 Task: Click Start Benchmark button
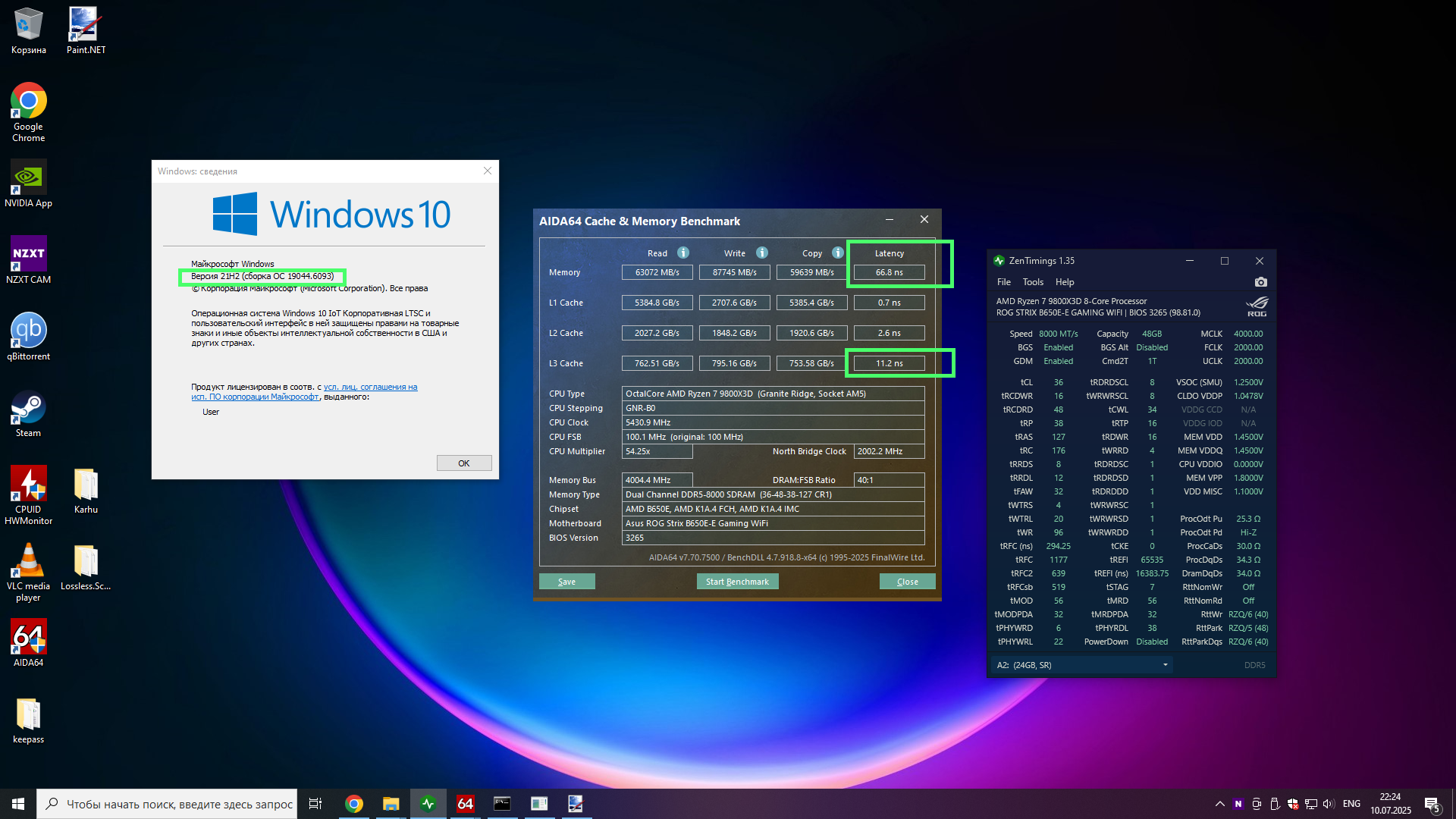click(737, 582)
